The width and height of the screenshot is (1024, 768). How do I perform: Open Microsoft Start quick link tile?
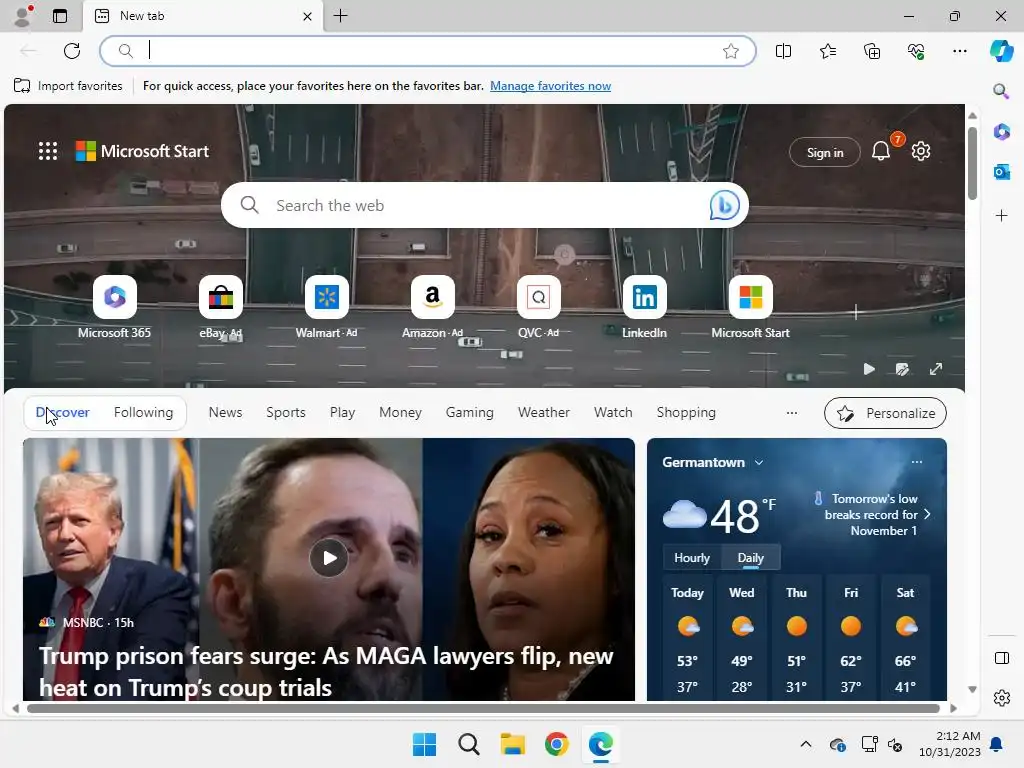(x=750, y=307)
